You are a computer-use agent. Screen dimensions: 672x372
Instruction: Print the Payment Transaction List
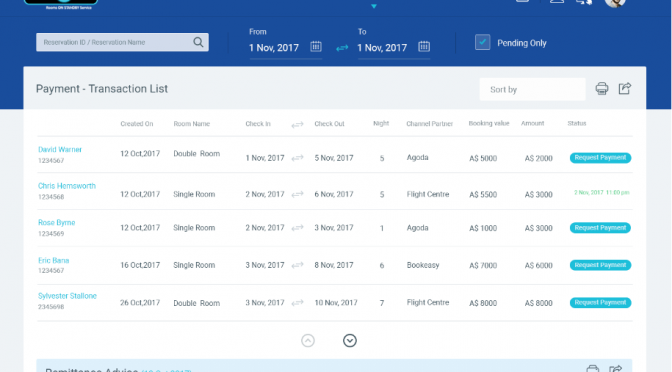coord(602,89)
